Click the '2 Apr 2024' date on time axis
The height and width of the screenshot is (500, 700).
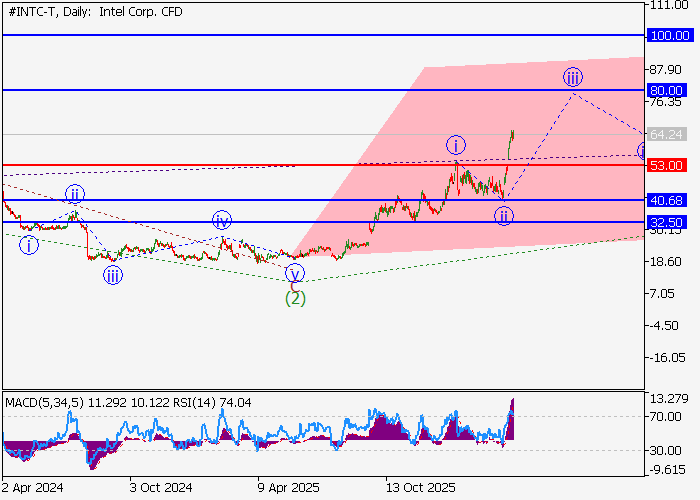pyautogui.click(x=33, y=488)
